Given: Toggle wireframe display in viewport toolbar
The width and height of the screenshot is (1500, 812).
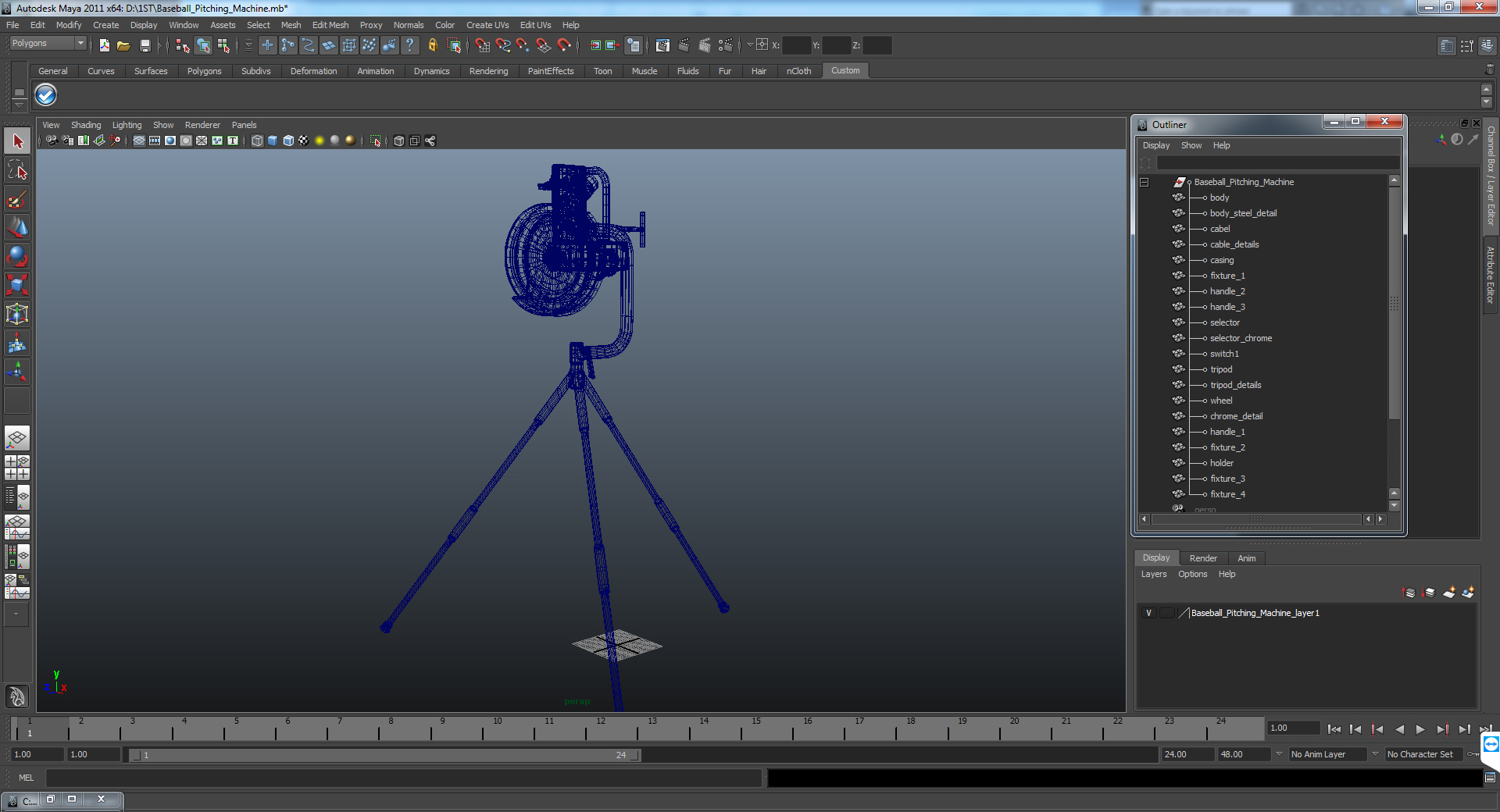Looking at the screenshot, I should pos(257,141).
